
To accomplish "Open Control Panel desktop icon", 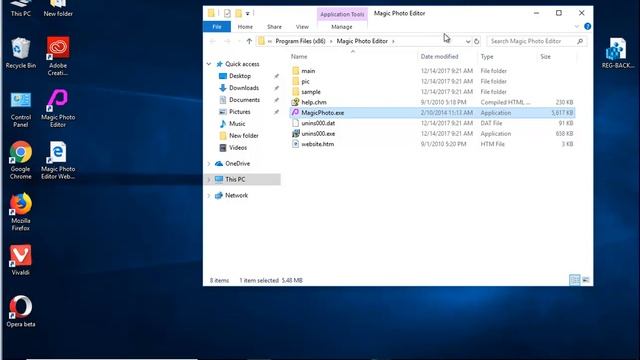I will 21,109.
